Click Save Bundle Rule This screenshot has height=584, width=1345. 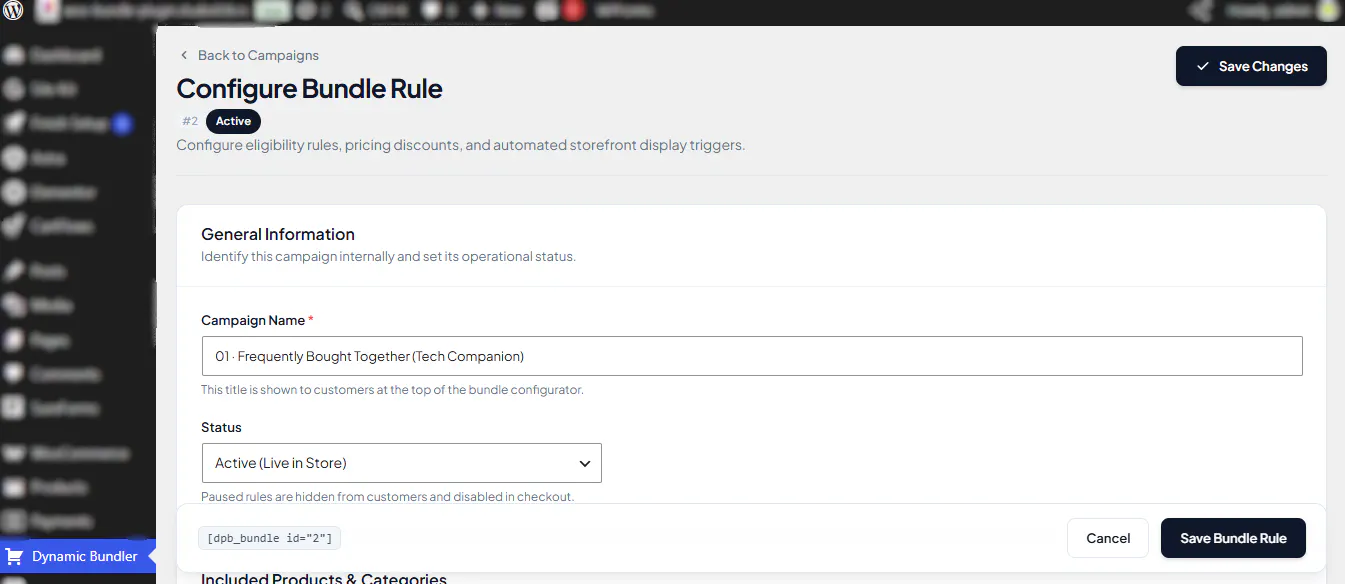tap(1233, 538)
